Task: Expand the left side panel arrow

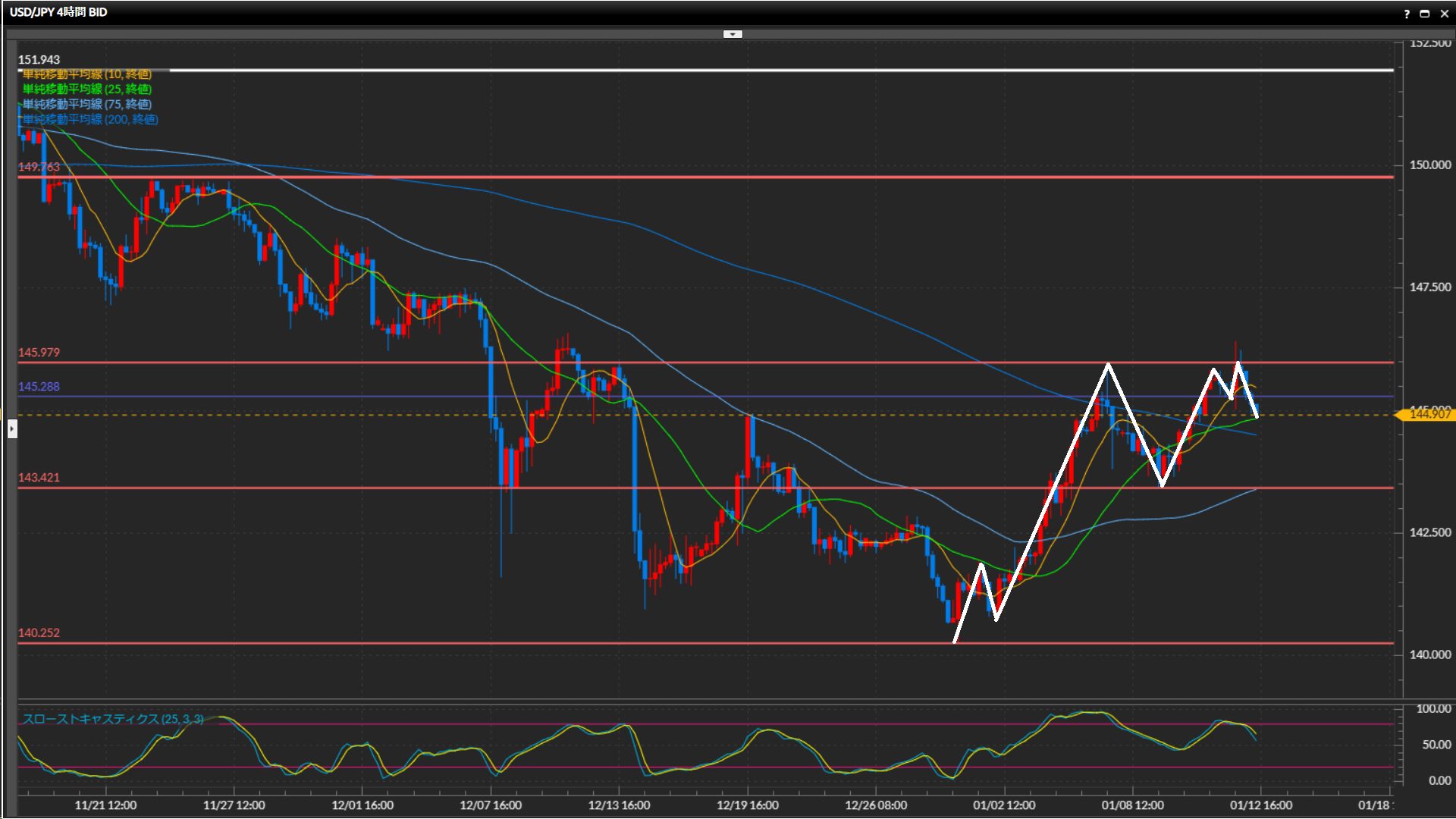Action: click(x=11, y=429)
